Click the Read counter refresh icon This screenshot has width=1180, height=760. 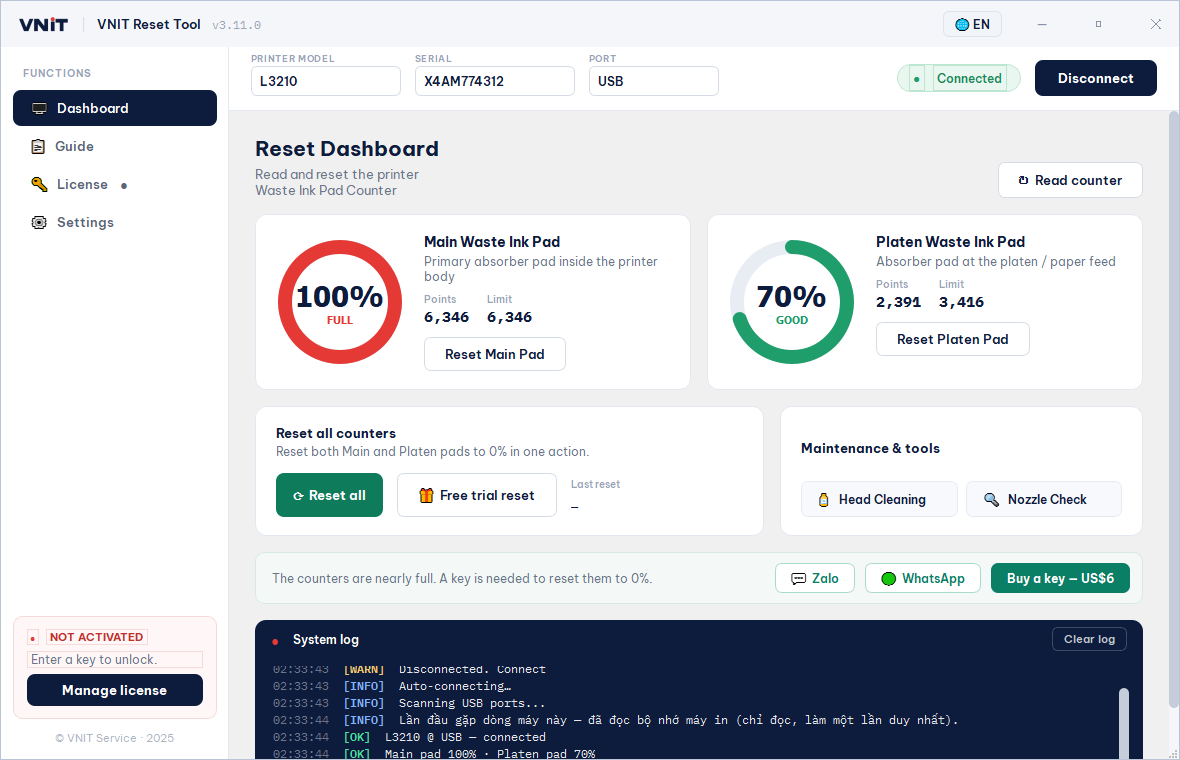coord(1023,181)
